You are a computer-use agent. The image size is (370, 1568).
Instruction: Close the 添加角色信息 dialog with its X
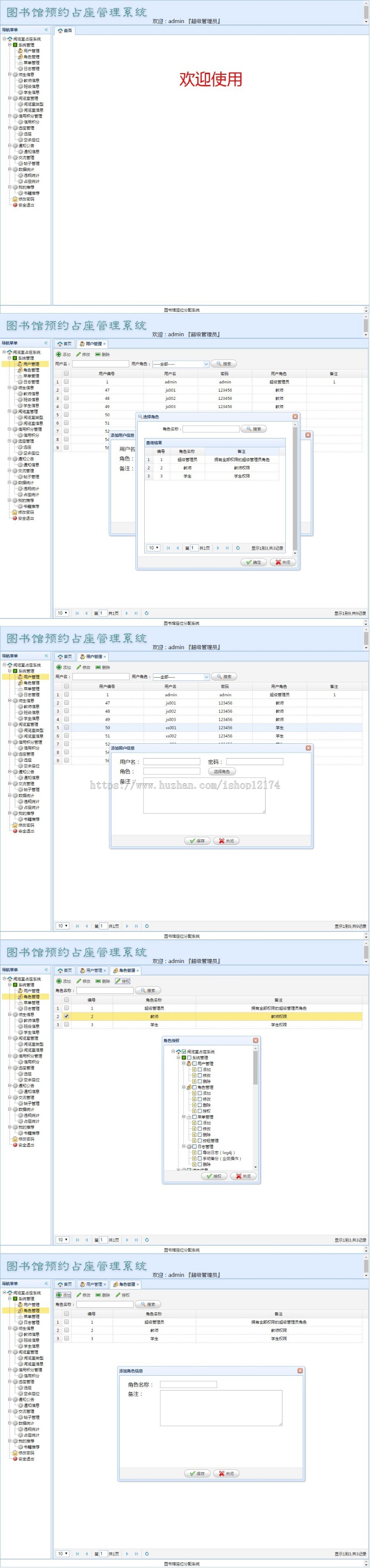(300, 1371)
